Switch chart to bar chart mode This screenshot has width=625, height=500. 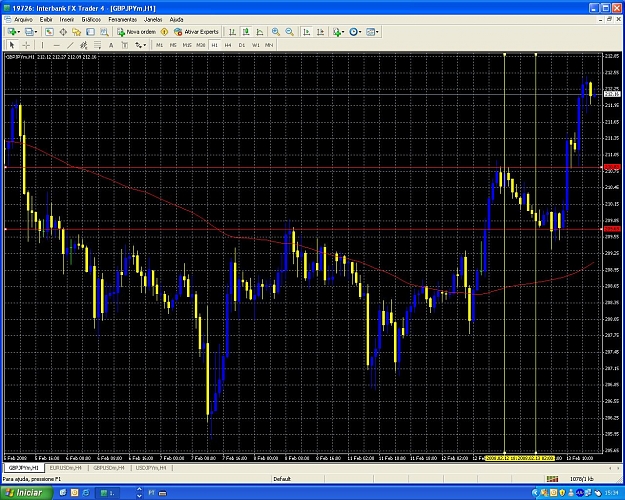[x=232, y=32]
